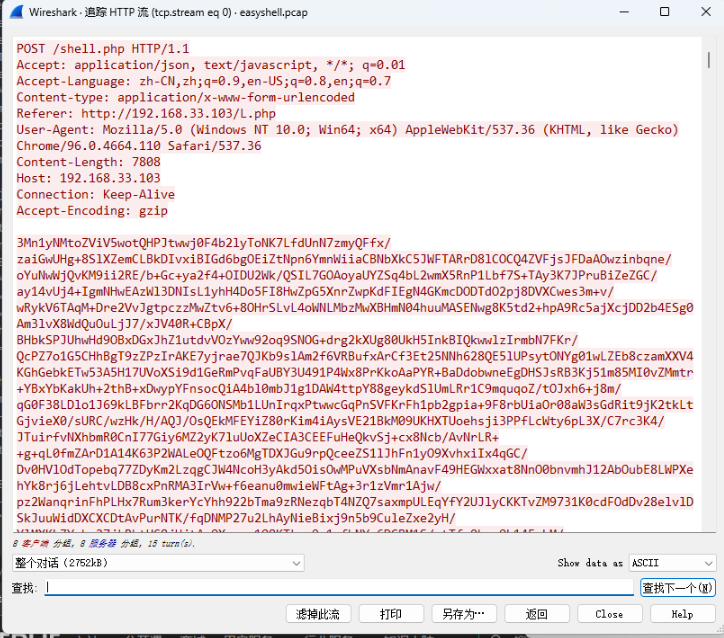Click the payload line starting with JTuirfvNXhbmR0
Viewport: 724px width, 638px height.
click(x=258, y=437)
